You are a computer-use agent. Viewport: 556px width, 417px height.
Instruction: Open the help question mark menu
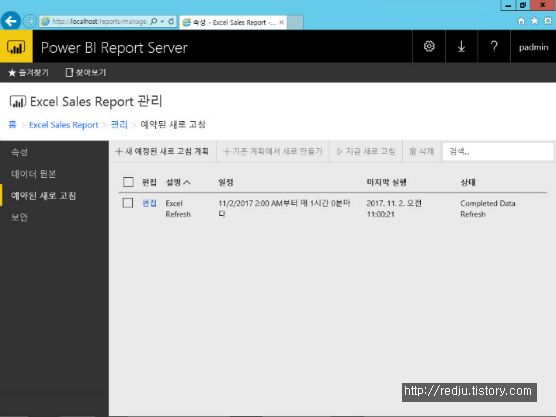(494, 46)
